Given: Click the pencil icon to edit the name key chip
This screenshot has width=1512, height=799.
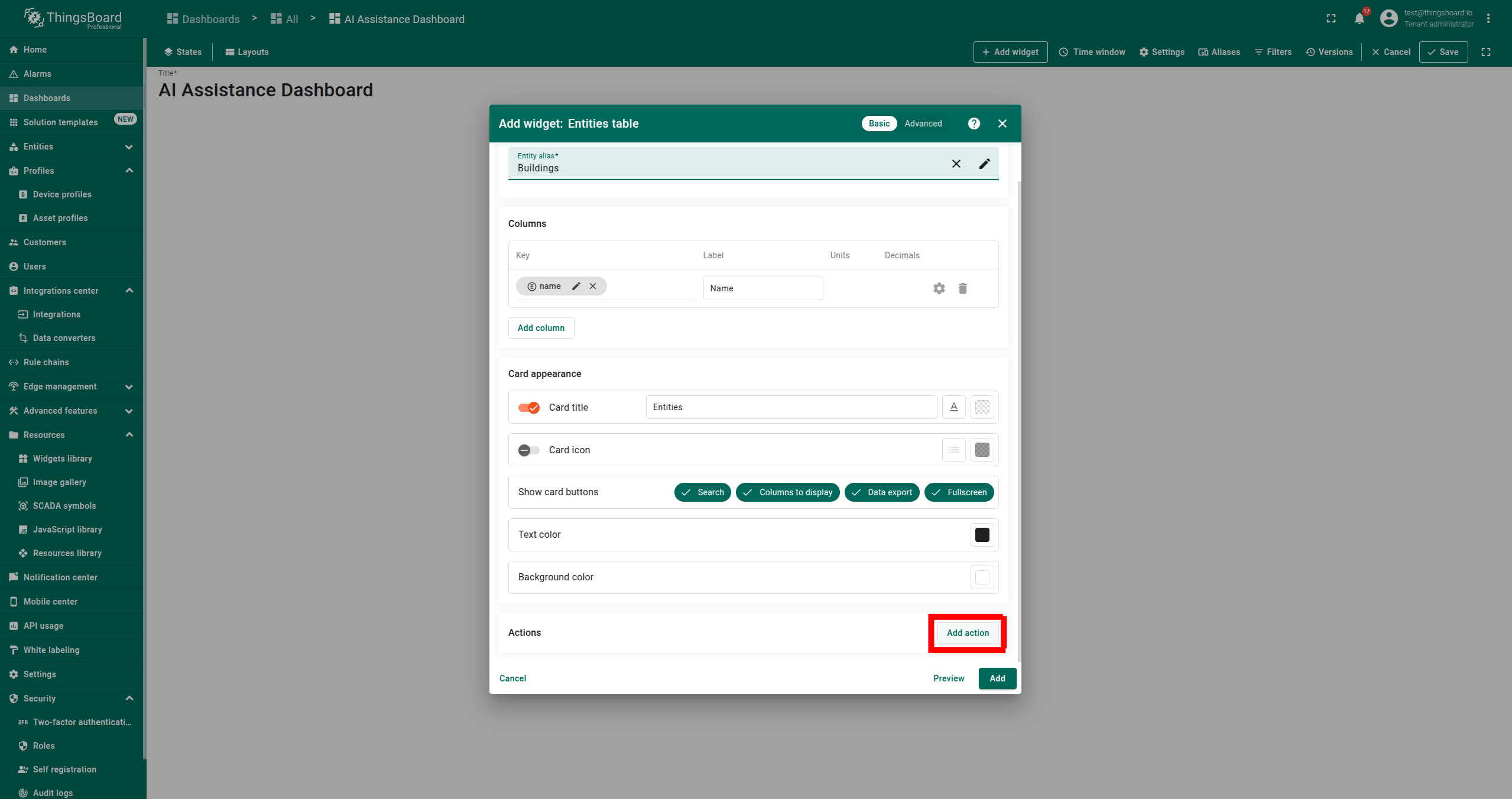Looking at the screenshot, I should pyautogui.click(x=576, y=286).
